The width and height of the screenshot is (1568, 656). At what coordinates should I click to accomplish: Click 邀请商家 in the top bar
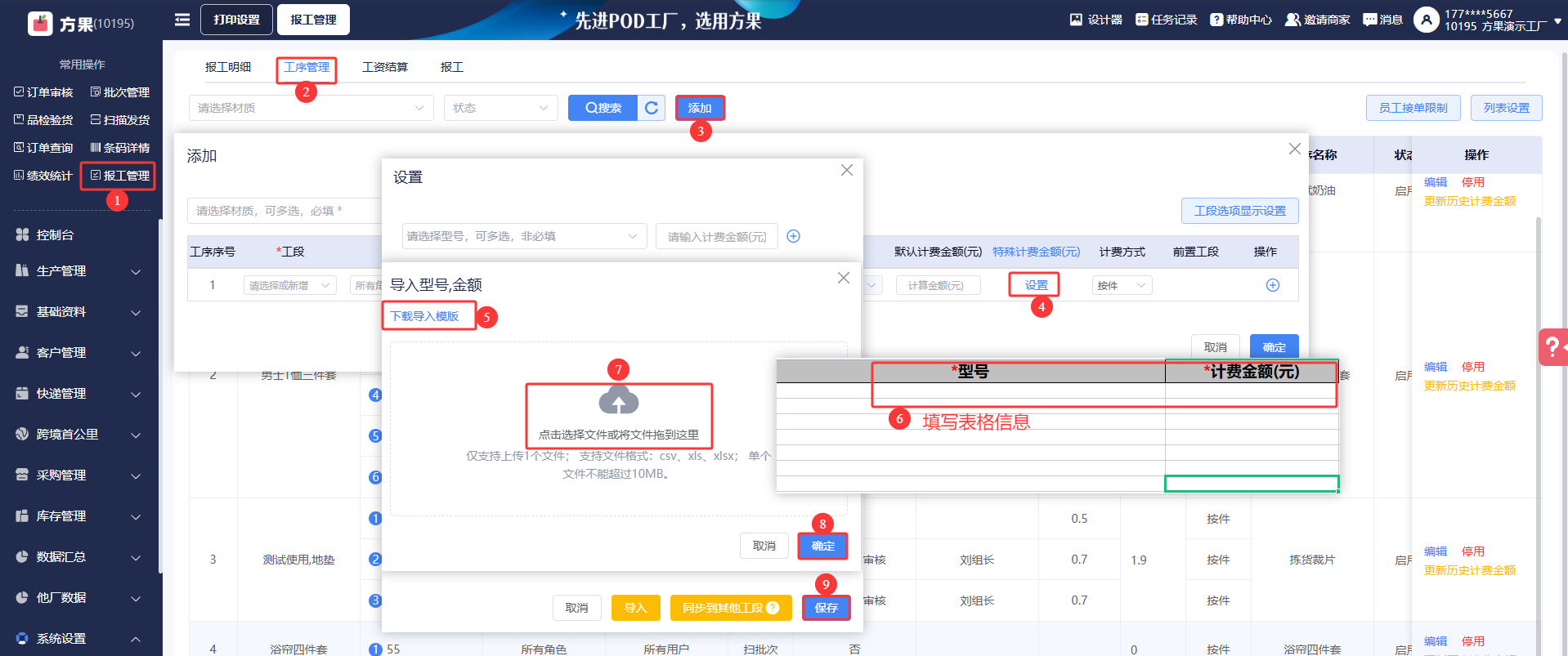coord(1318,20)
